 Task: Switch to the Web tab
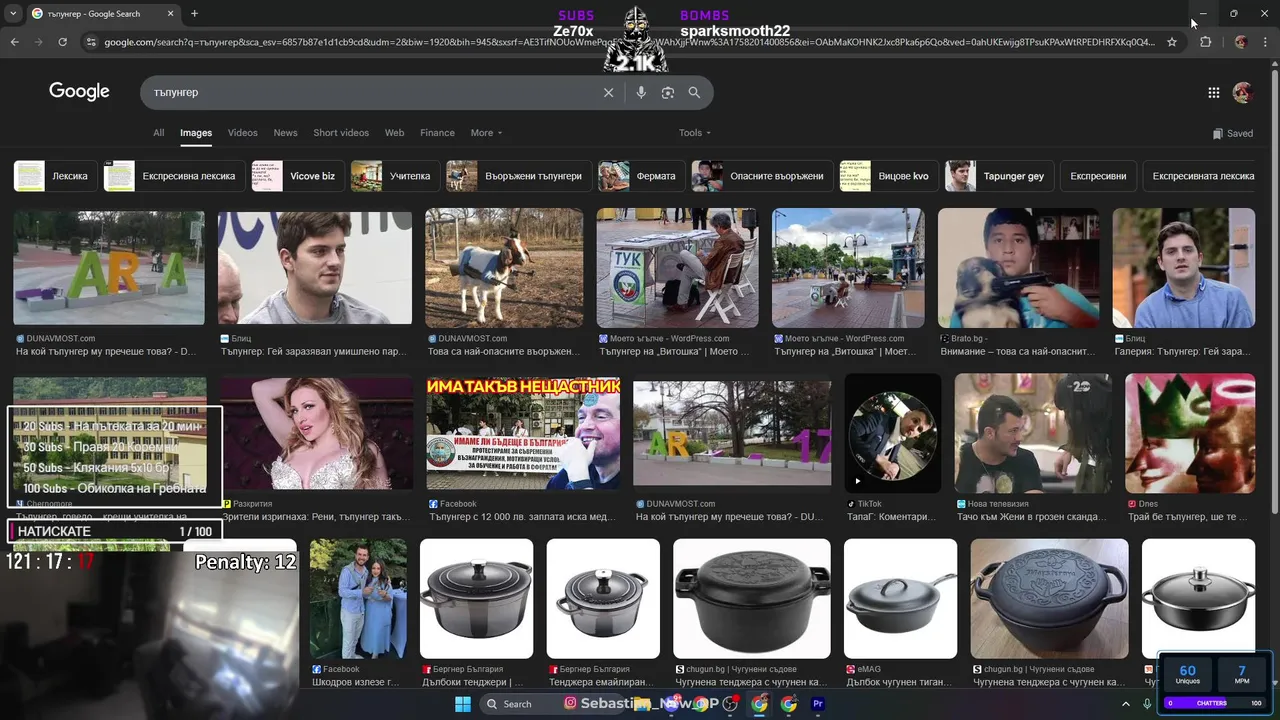394,133
